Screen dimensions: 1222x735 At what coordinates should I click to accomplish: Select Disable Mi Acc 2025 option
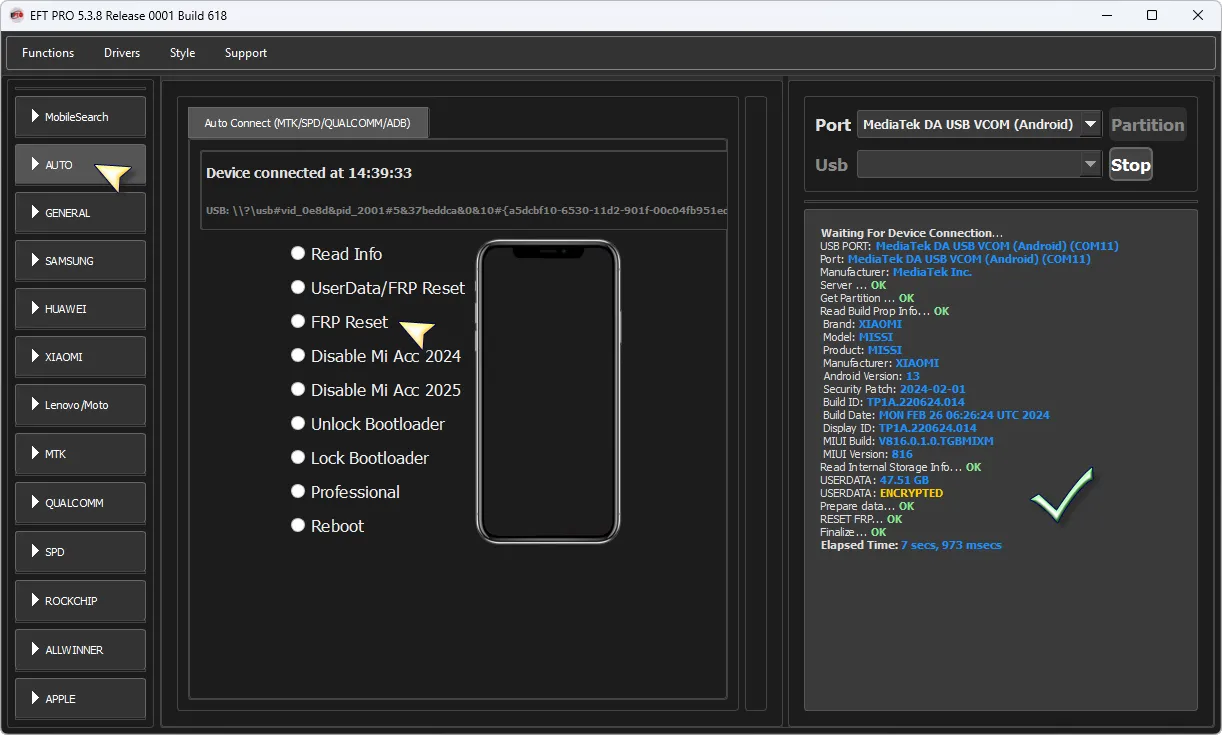point(298,389)
